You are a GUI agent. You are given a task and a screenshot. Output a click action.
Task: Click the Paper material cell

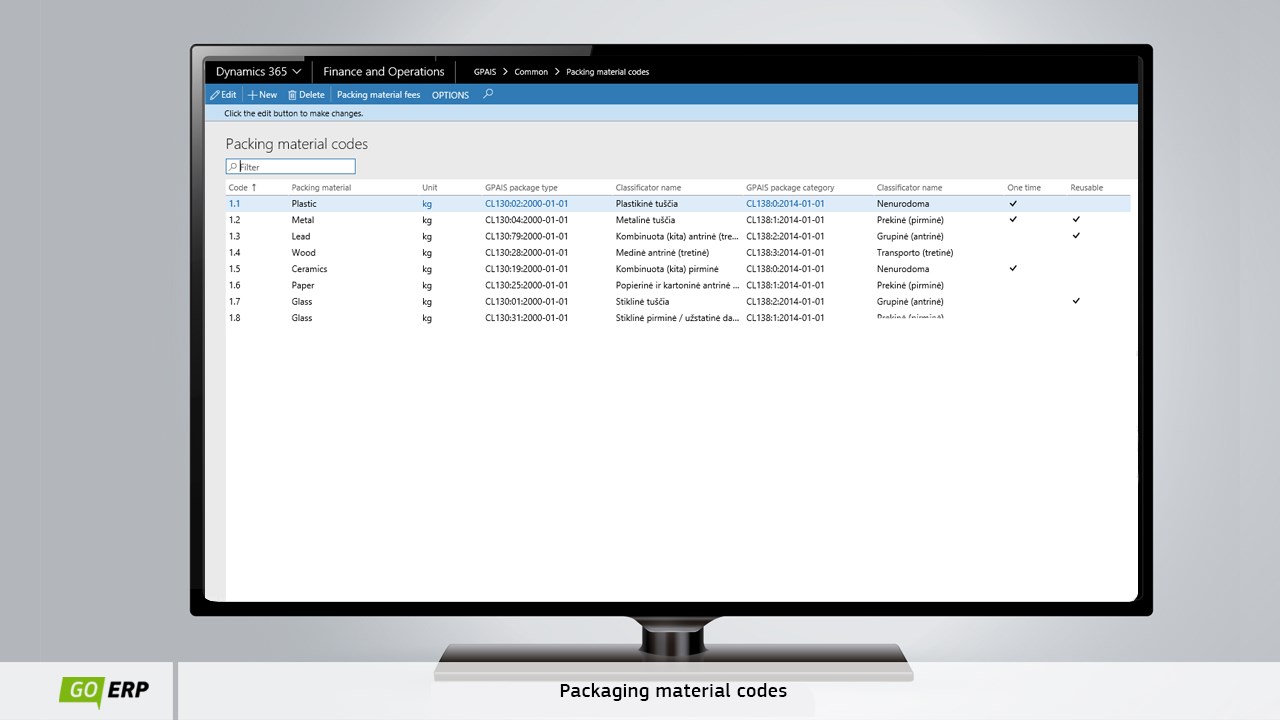tap(303, 286)
